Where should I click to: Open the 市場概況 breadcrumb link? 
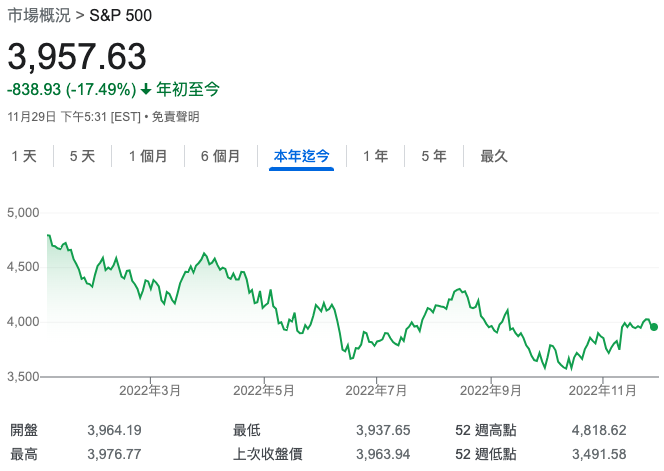[x=39, y=16]
